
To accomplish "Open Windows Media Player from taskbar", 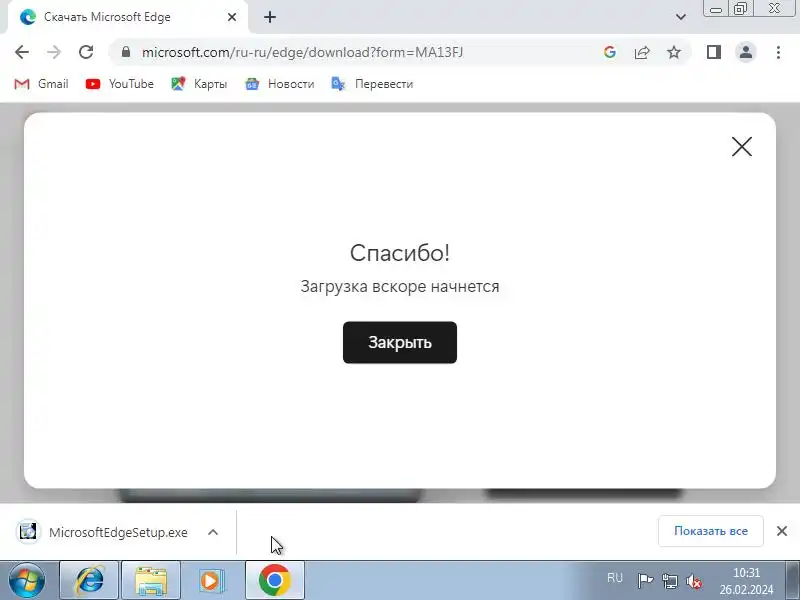I will (x=212, y=580).
